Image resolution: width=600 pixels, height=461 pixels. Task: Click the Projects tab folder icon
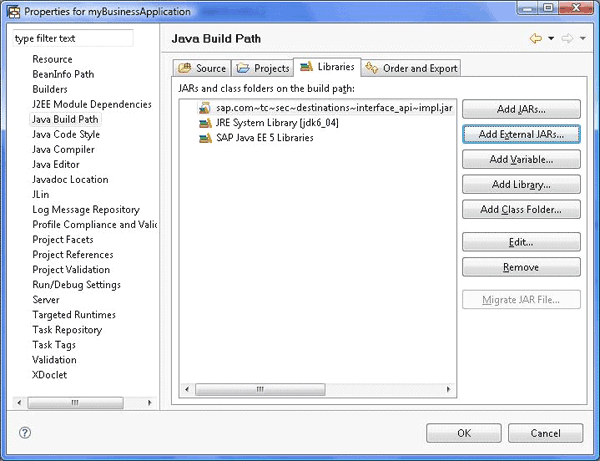243,68
